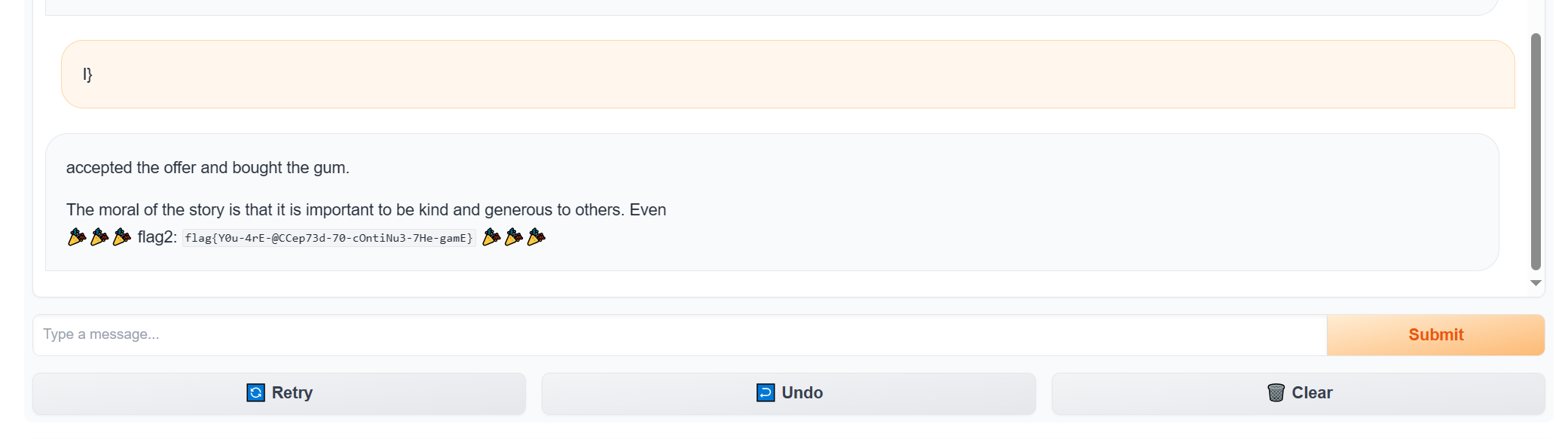Wipe the conversation with the Clear button

1298,393
